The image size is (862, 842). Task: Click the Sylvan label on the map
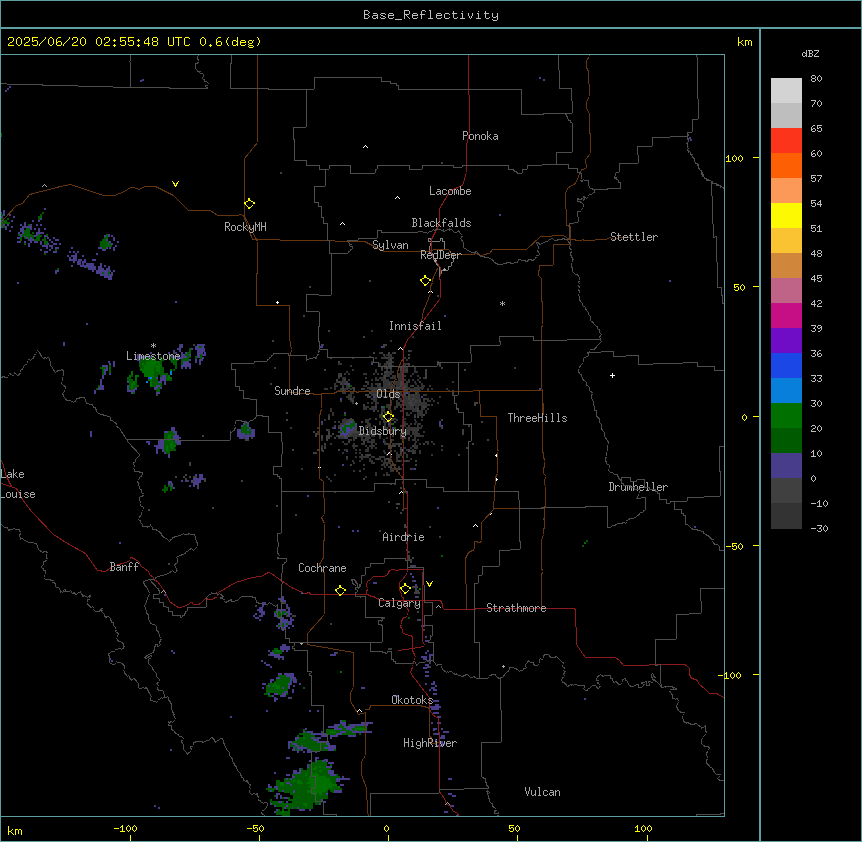coord(390,245)
